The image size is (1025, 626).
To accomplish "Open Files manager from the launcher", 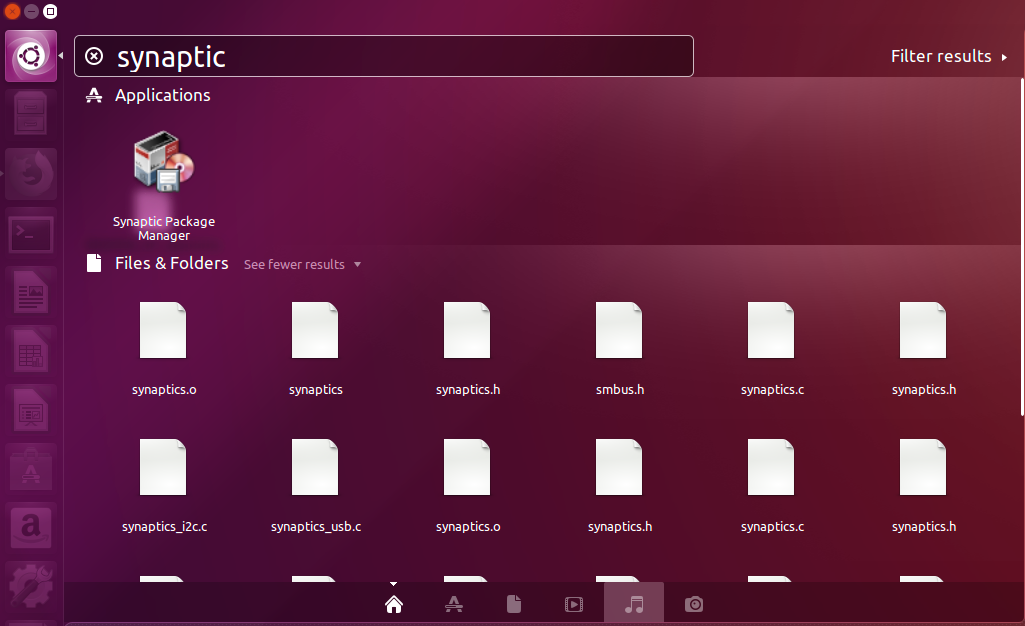I will point(31,115).
